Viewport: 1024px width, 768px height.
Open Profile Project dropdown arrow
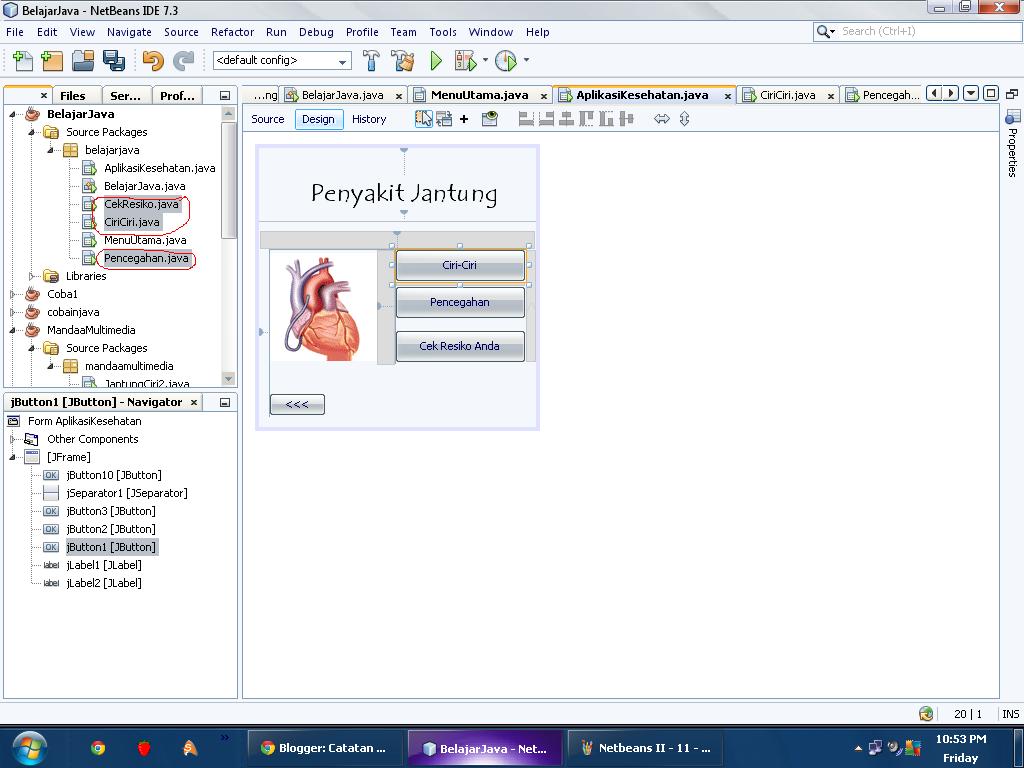526,60
